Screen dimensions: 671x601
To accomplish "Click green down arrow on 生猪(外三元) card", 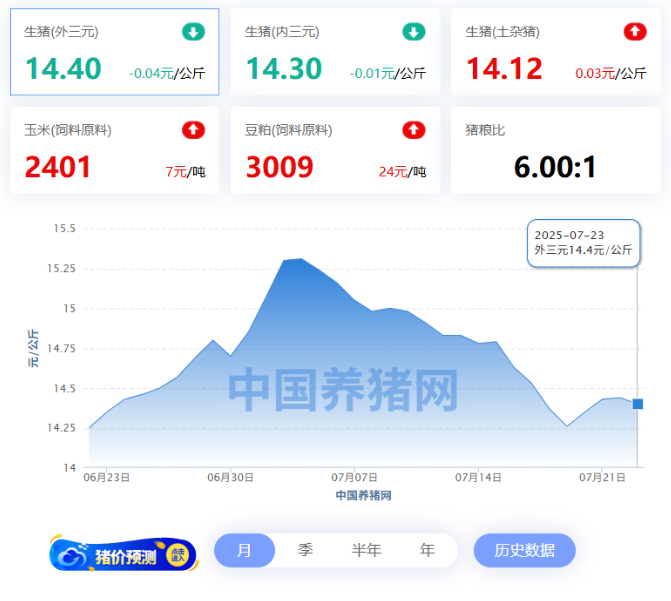I will (193, 32).
